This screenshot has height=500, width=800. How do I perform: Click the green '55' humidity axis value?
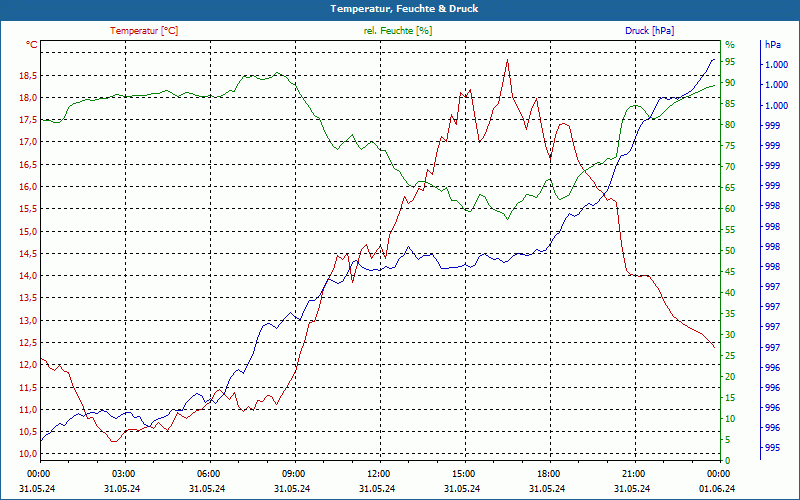coord(730,230)
